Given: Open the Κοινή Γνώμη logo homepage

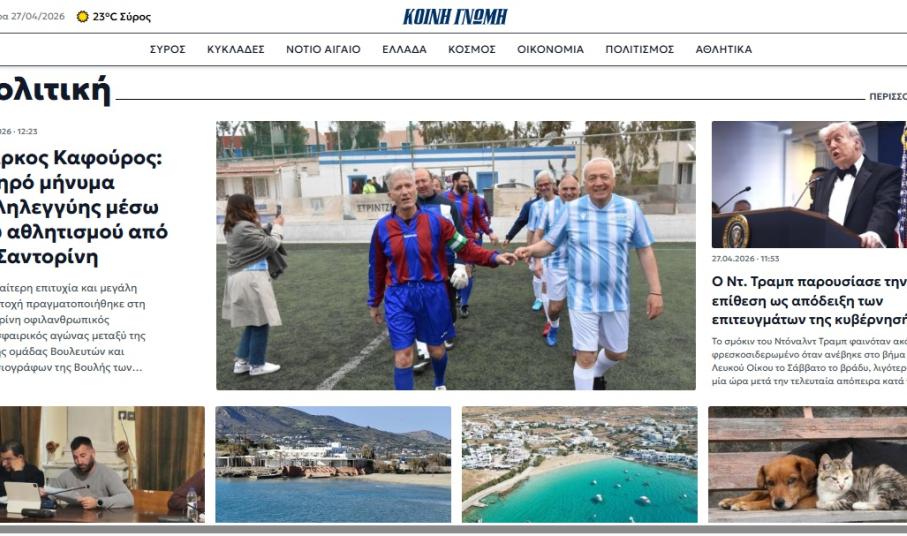Looking at the screenshot, I should pos(455,17).
